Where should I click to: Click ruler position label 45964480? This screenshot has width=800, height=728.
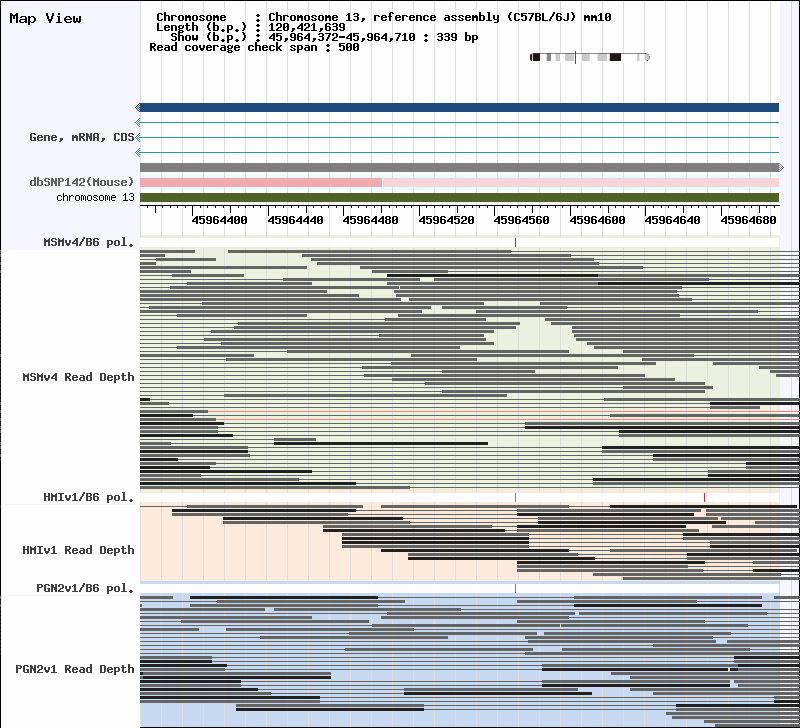(x=370, y=220)
